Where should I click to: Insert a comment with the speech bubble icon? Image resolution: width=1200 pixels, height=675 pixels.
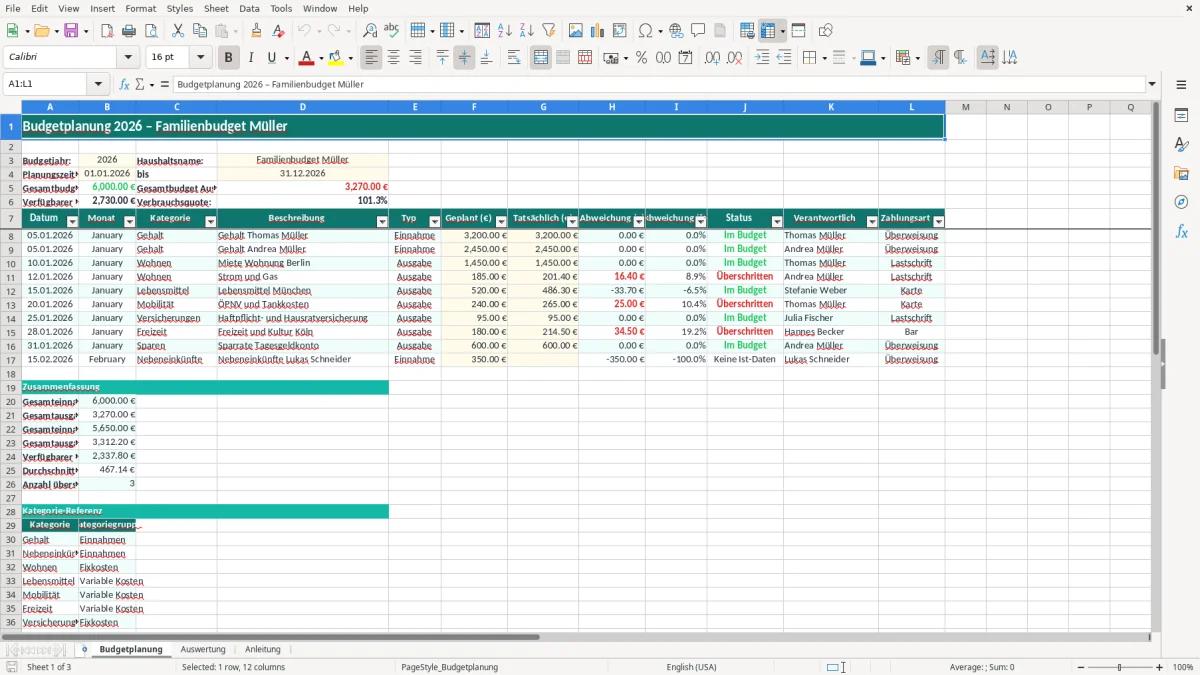click(698, 31)
